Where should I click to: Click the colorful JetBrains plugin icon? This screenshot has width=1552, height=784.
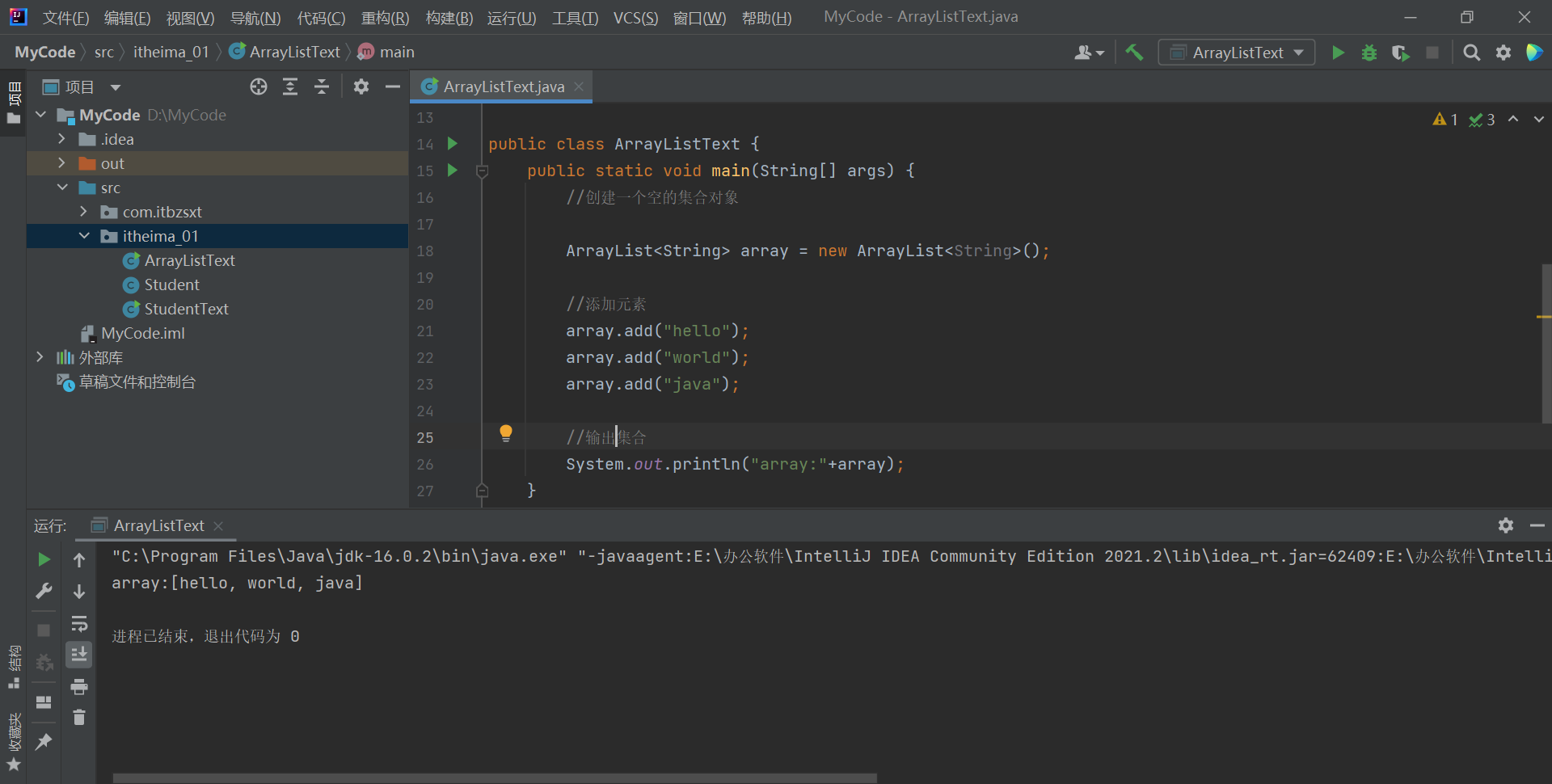click(1534, 53)
